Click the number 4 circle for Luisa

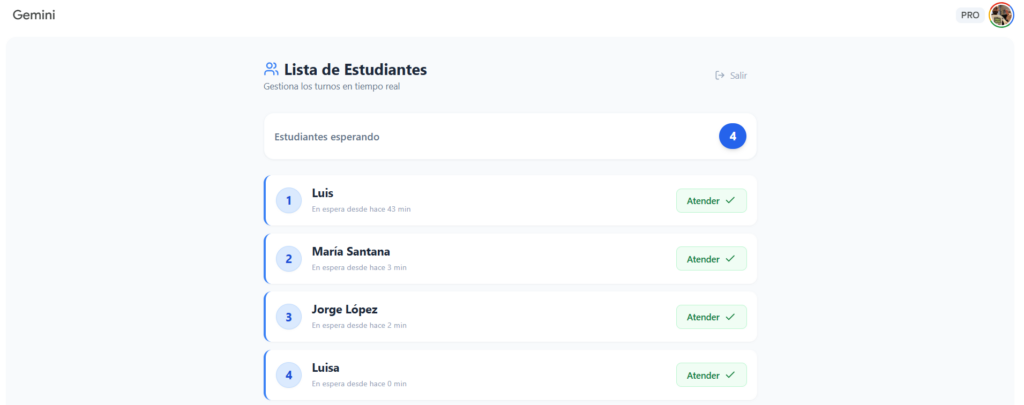pyautogui.click(x=289, y=375)
